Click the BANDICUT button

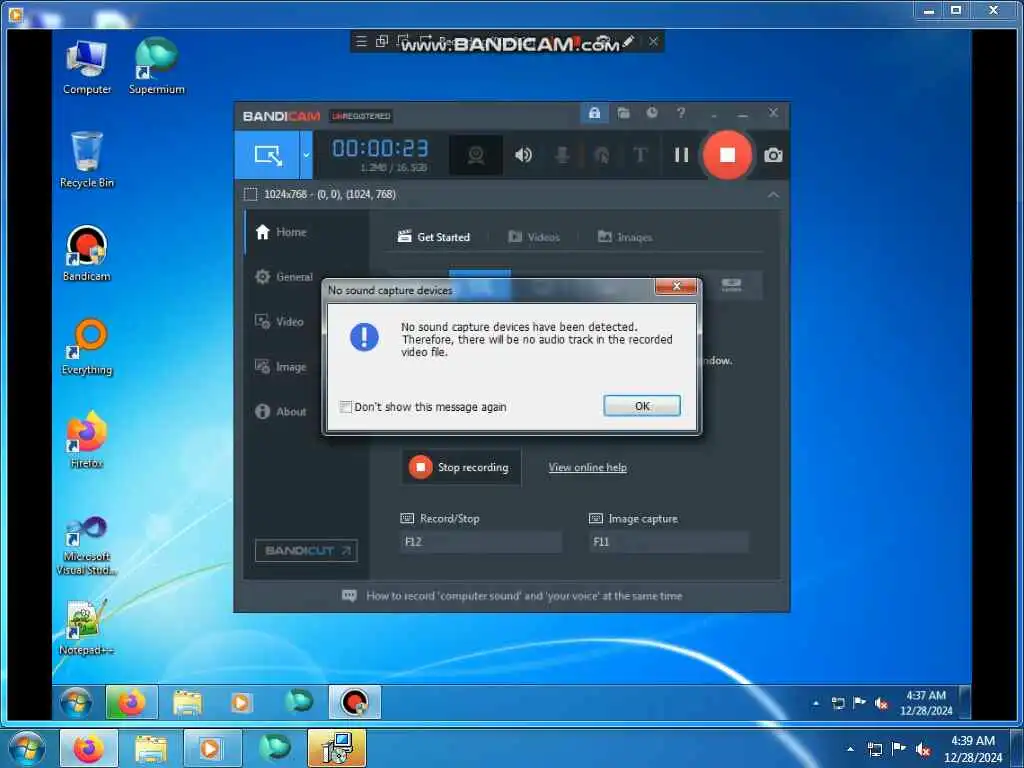[306, 551]
